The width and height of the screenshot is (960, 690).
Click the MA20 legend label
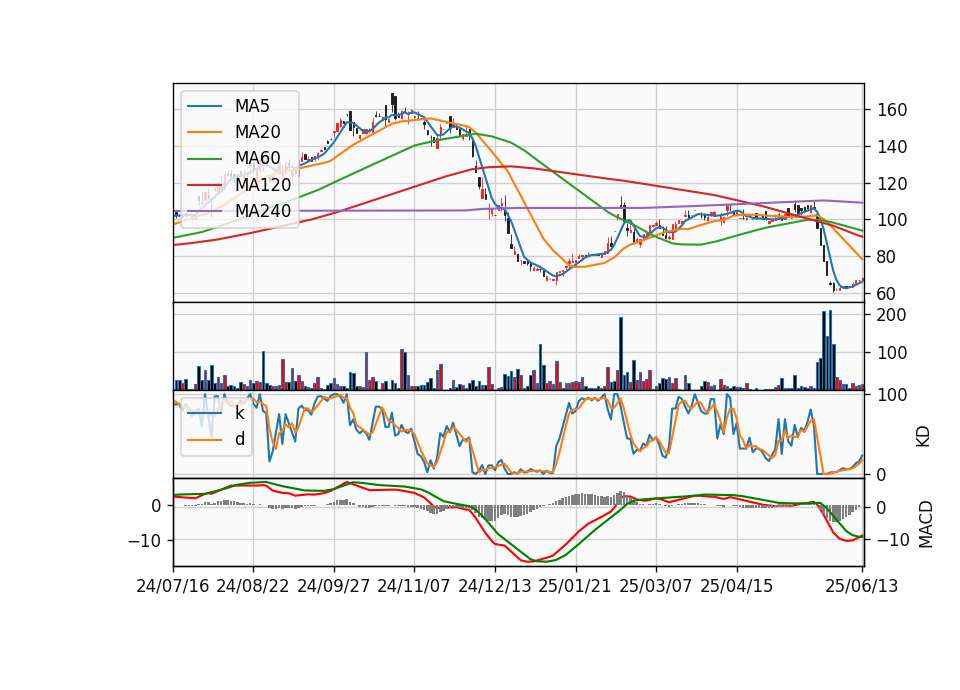[x=257, y=132]
